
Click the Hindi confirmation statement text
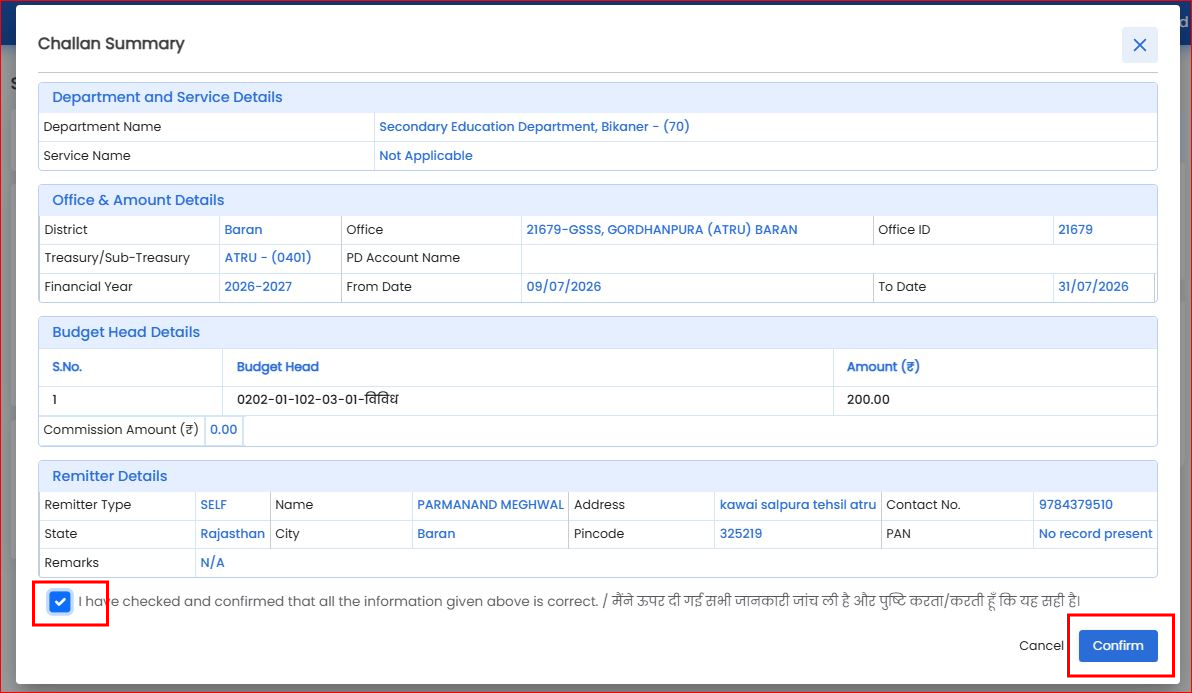click(x=846, y=601)
